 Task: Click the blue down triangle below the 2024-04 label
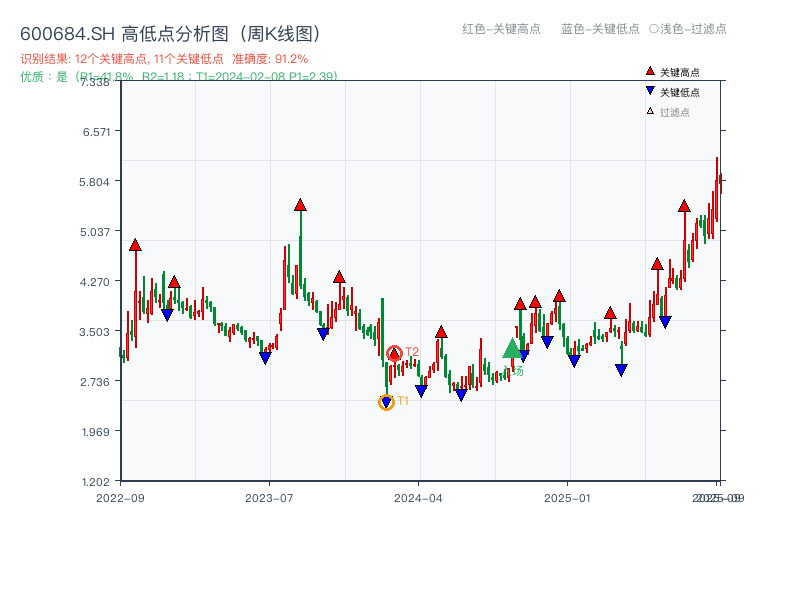421,390
